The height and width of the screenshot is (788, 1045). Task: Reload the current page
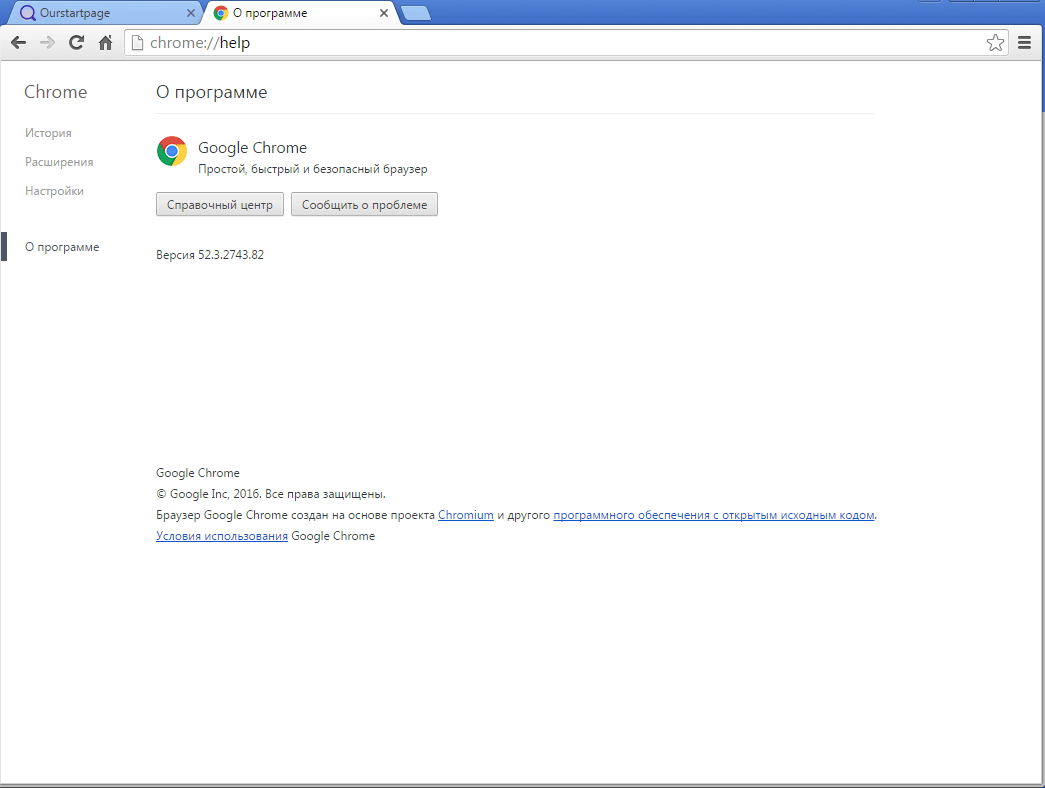[x=76, y=43]
